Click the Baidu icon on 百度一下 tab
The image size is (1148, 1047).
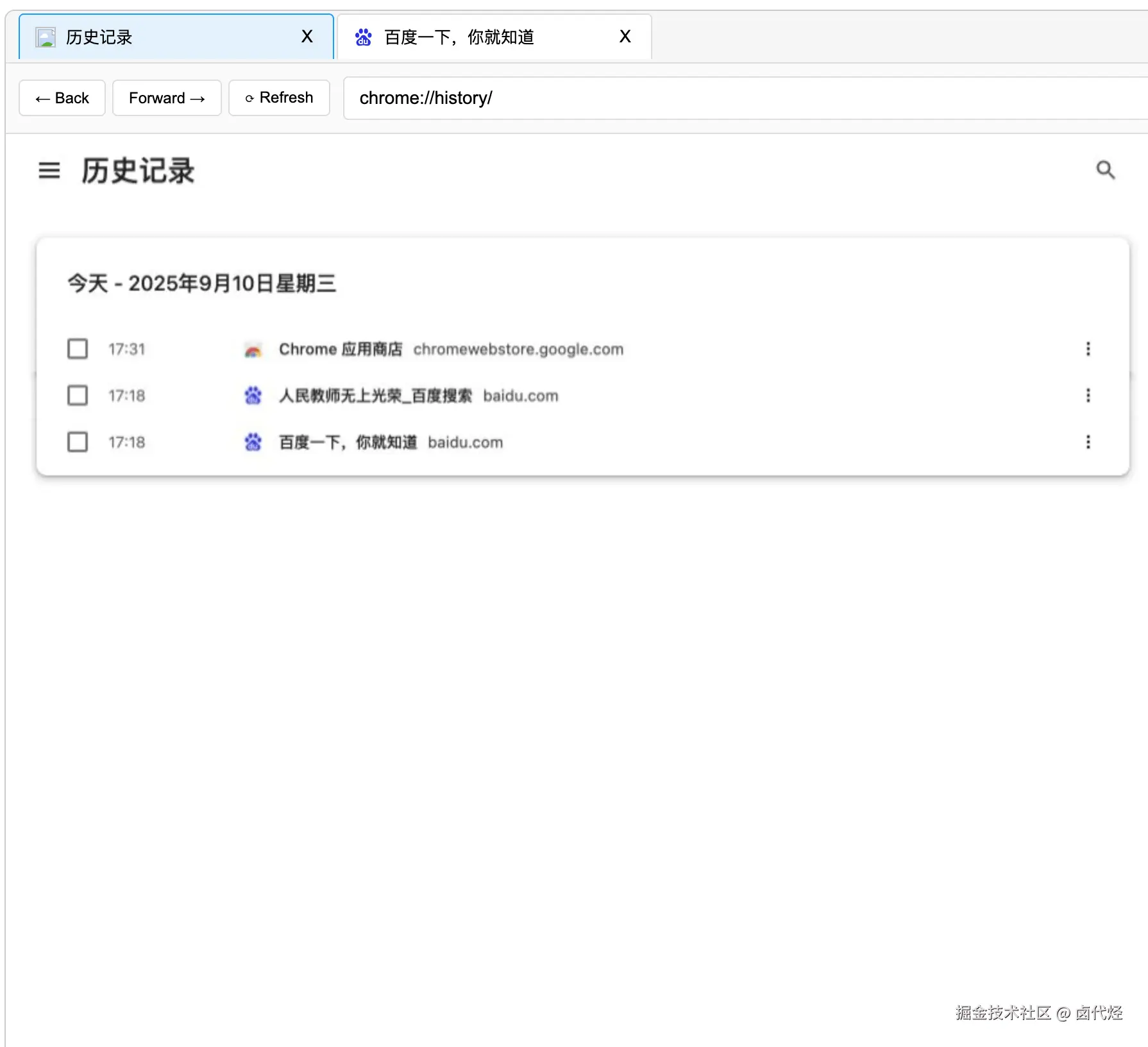[363, 37]
